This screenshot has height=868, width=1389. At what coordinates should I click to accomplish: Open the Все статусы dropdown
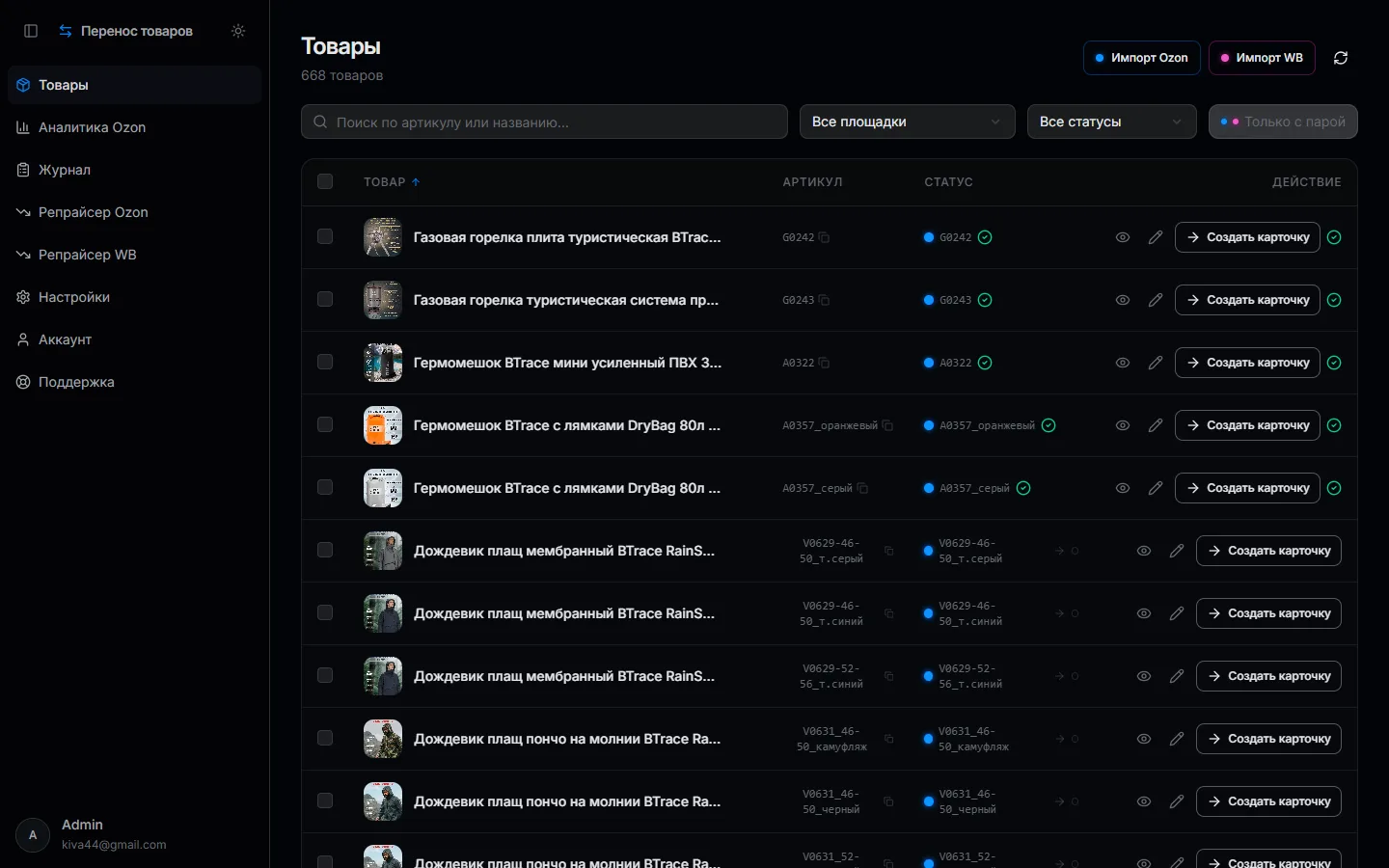[x=1112, y=122]
